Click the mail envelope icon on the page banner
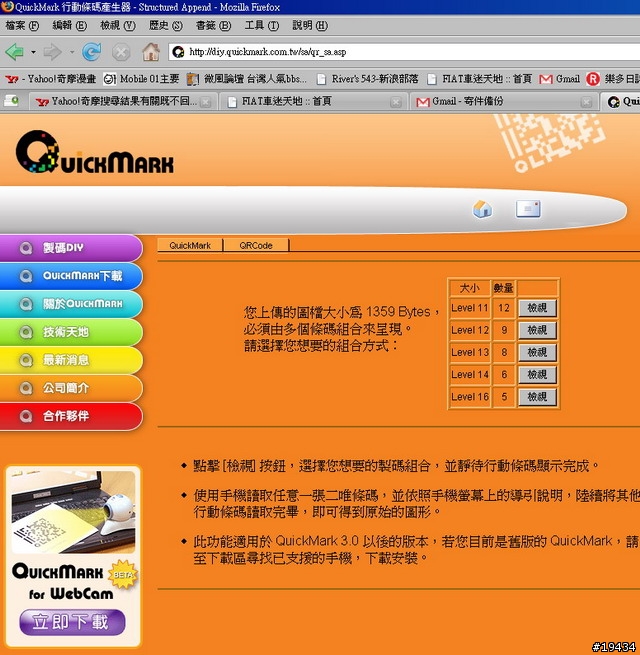Screen dimensions: 640x655 coord(528,209)
